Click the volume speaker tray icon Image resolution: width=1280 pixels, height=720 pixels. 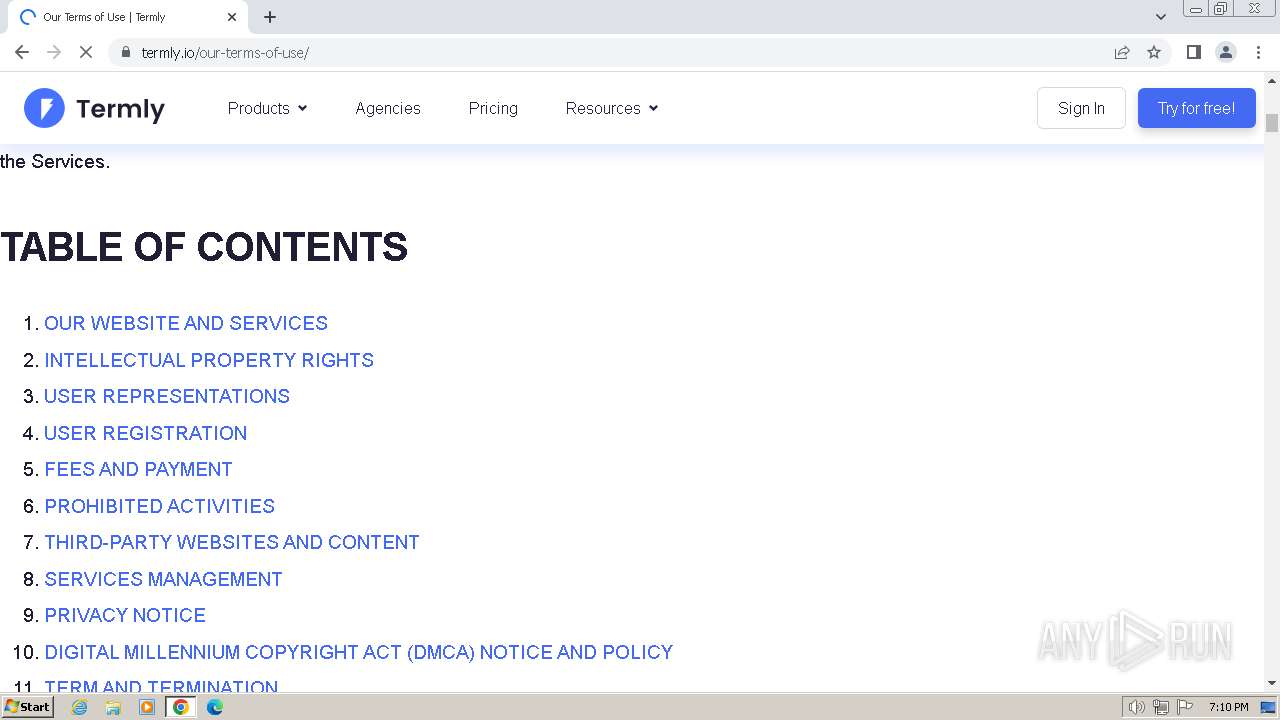click(1137, 707)
